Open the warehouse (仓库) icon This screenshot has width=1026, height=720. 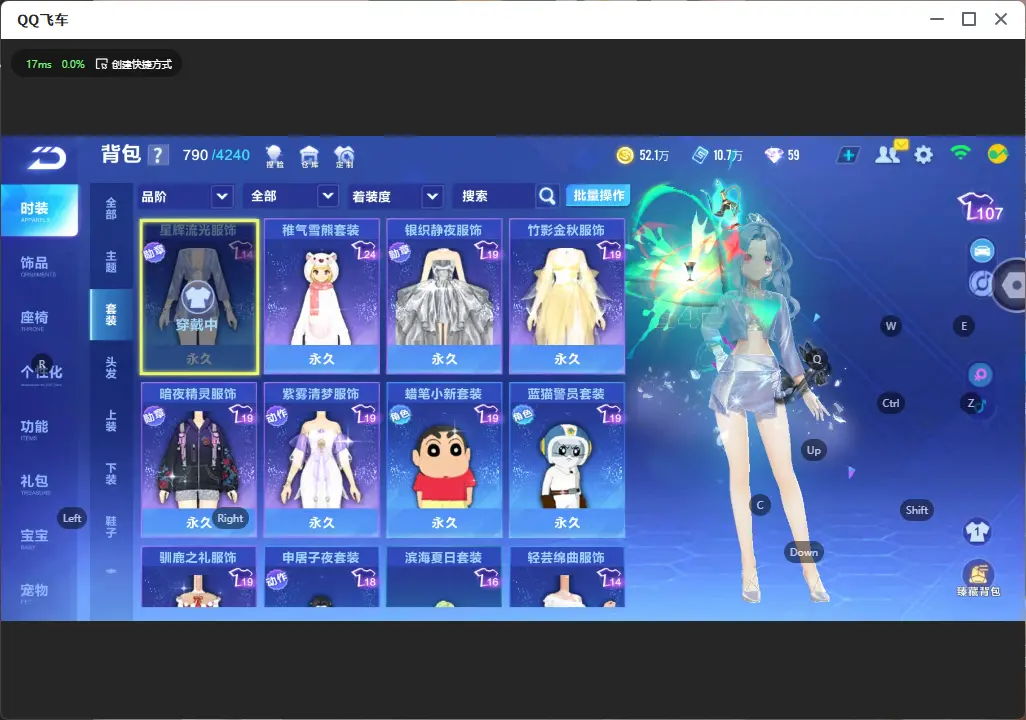point(310,156)
